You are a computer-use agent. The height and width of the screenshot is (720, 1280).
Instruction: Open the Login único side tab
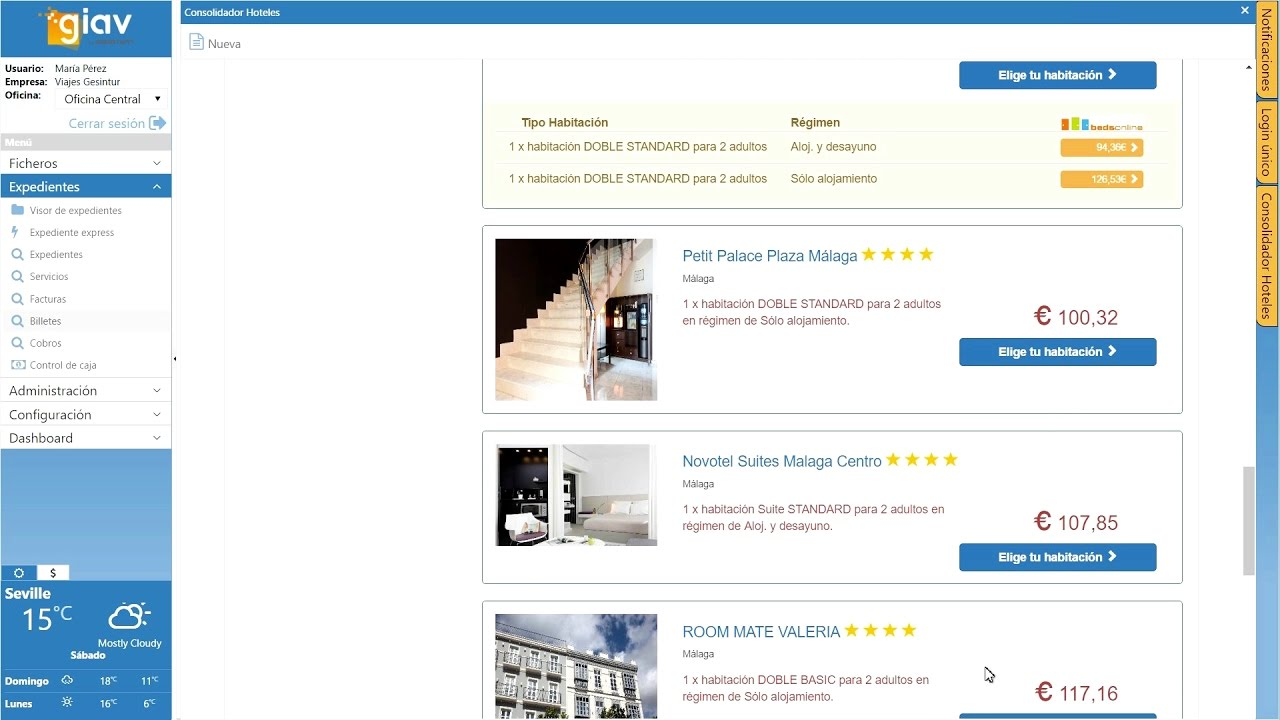click(1266, 141)
